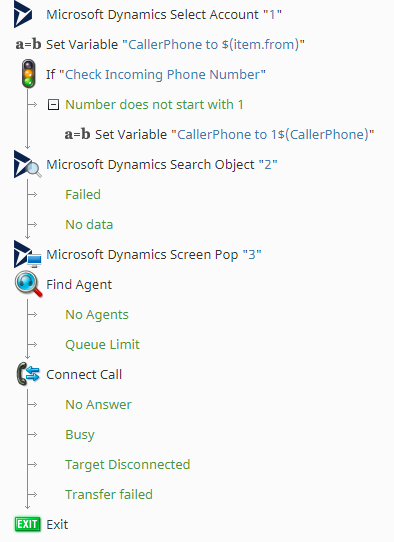Select the No Agents branch under Find Agent
This screenshot has width=394, height=542.
(x=97, y=315)
